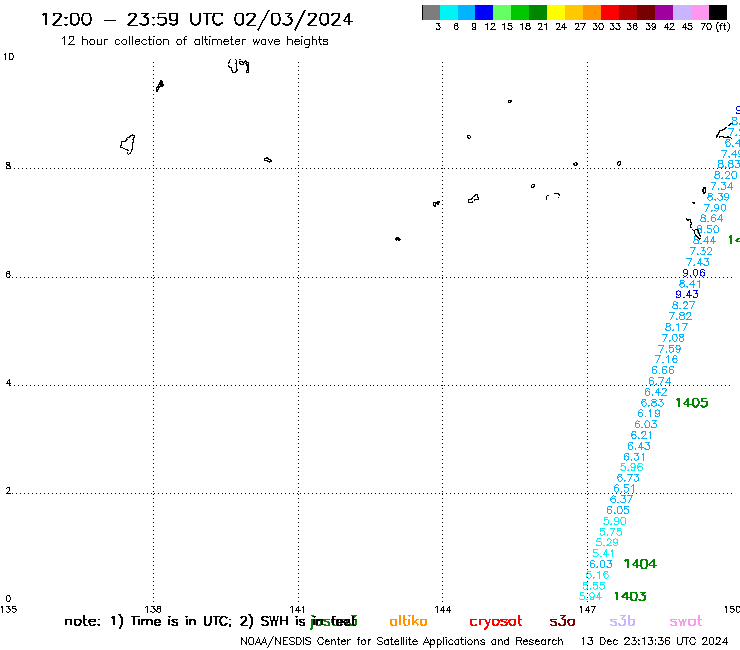Click the green track time label 1404
Viewport: 740px width, 650px height.
[640, 564]
